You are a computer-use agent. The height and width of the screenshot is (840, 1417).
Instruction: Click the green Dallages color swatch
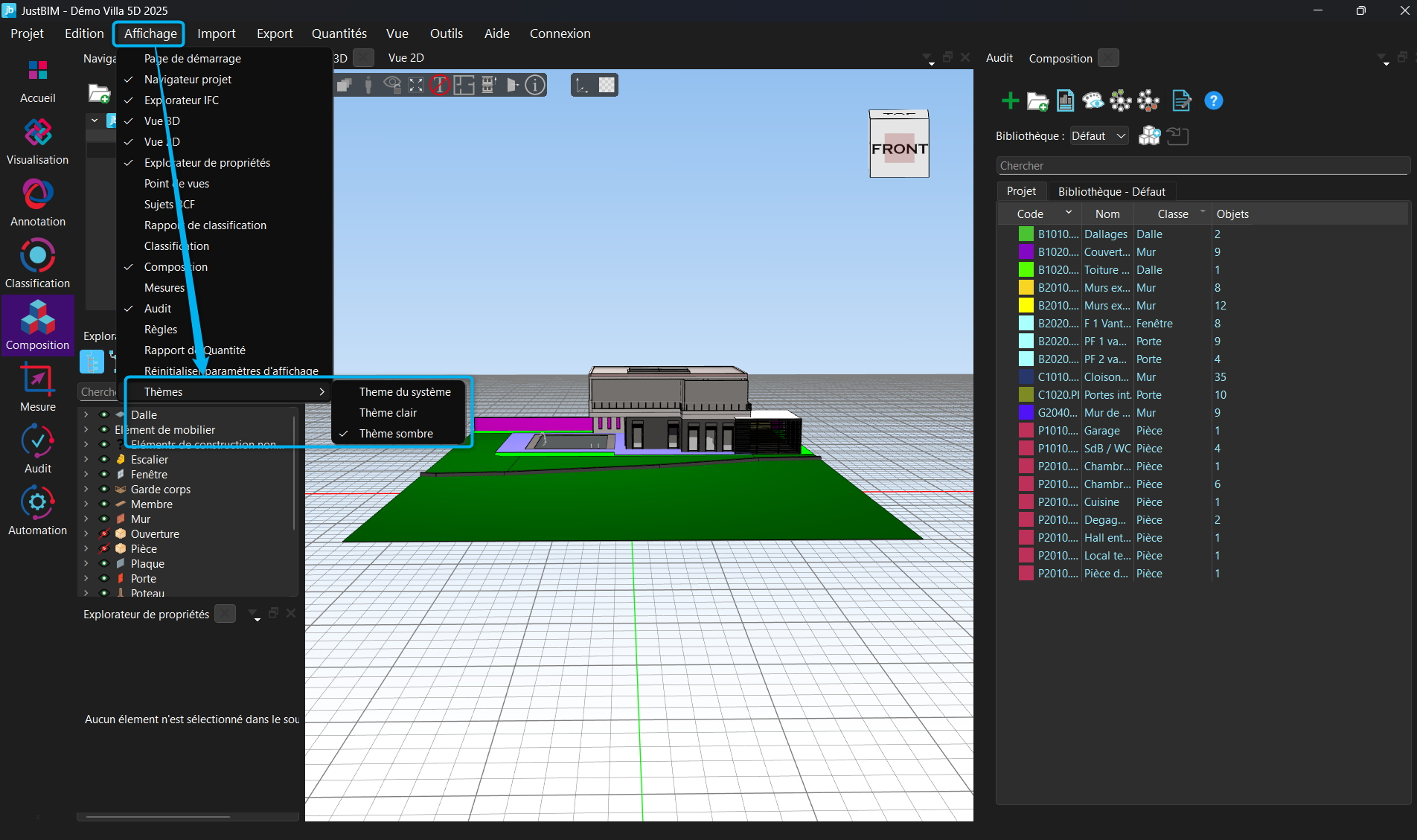[1026, 234]
